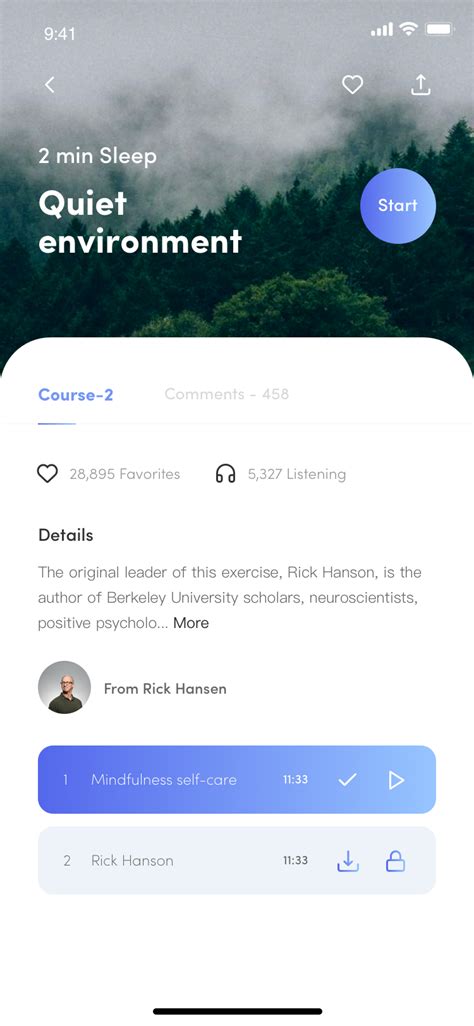The width and height of the screenshot is (474, 1026).
Task: Tap the home indicator bar
Action: 238,1011
